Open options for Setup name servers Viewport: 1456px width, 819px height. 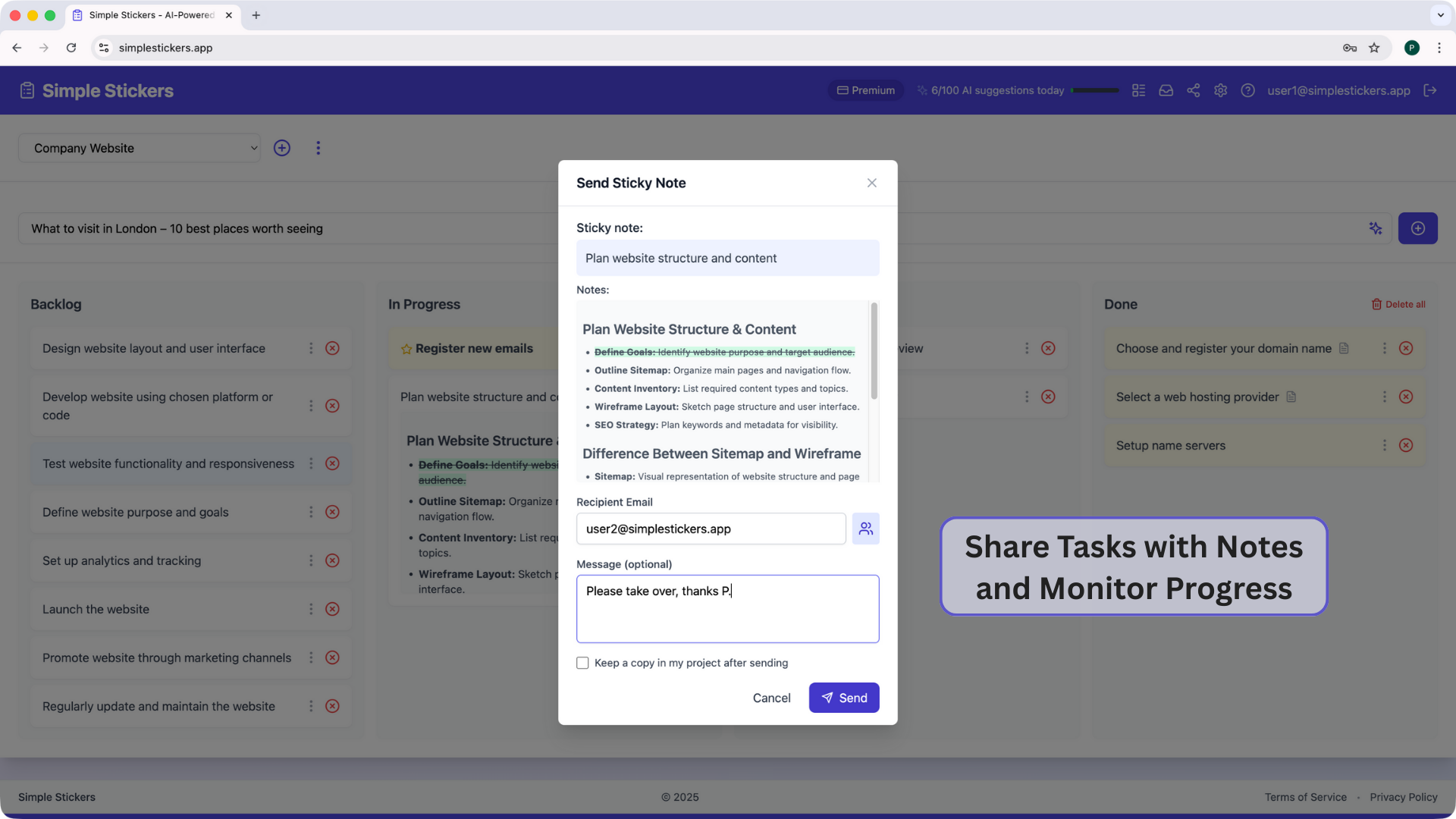(x=1384, y=445)
